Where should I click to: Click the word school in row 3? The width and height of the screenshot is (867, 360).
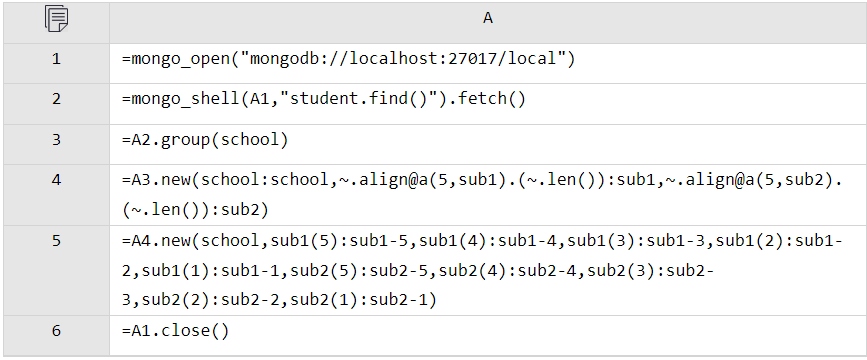click(249, 139)
